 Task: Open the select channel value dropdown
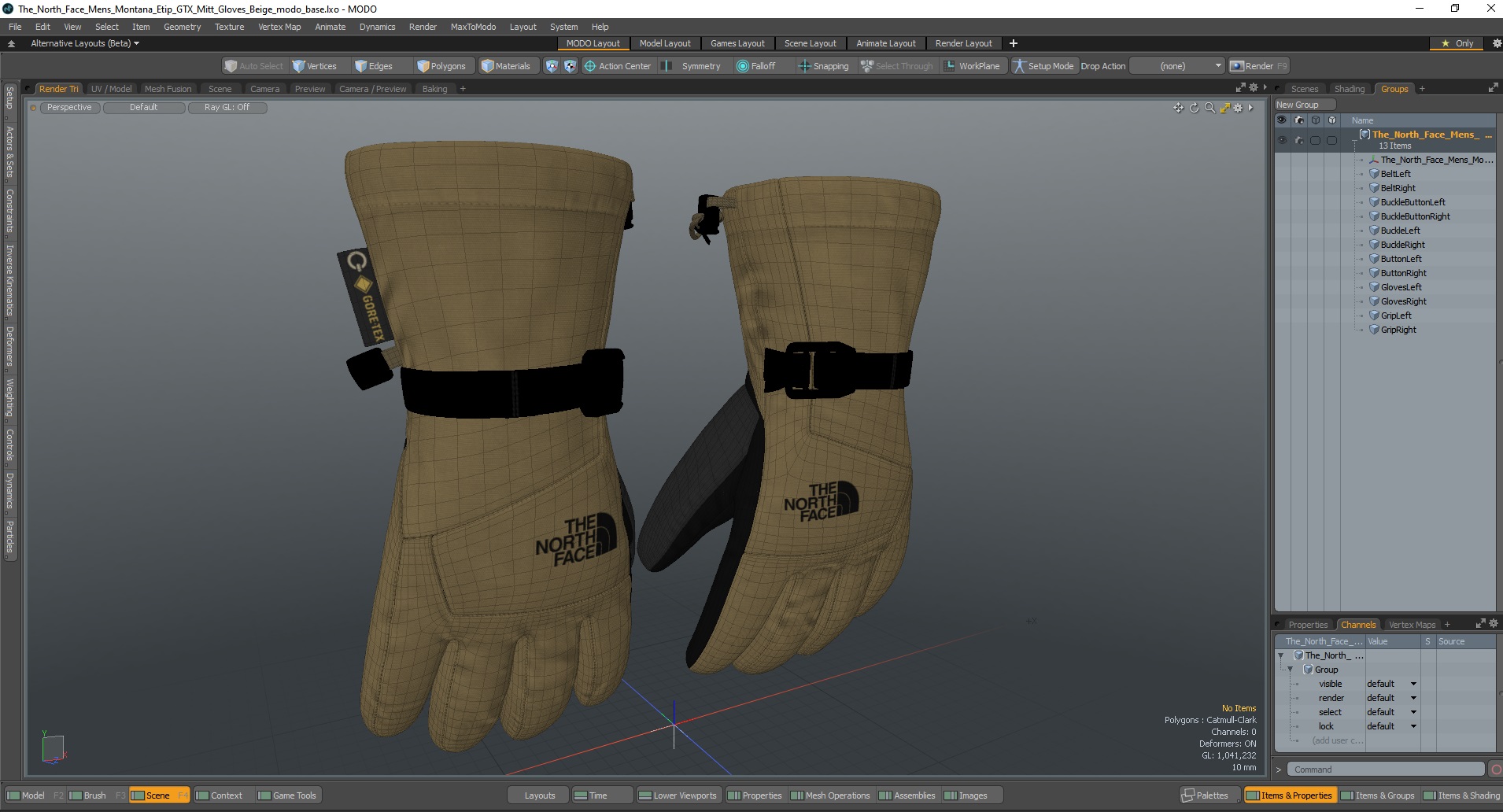tap(1391, 712)
